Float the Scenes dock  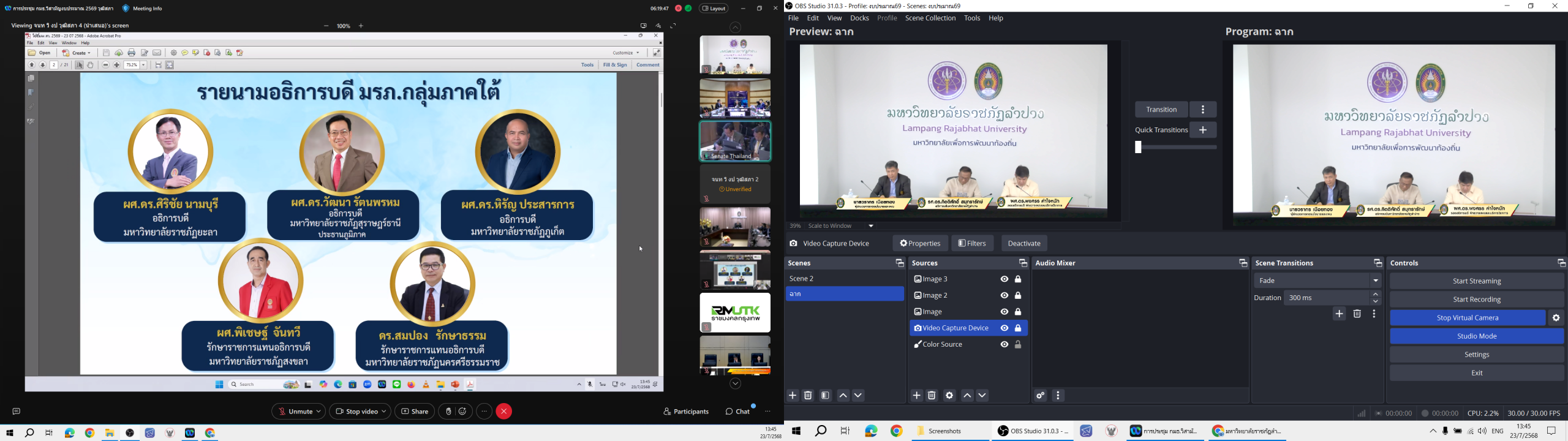point(899,263)
